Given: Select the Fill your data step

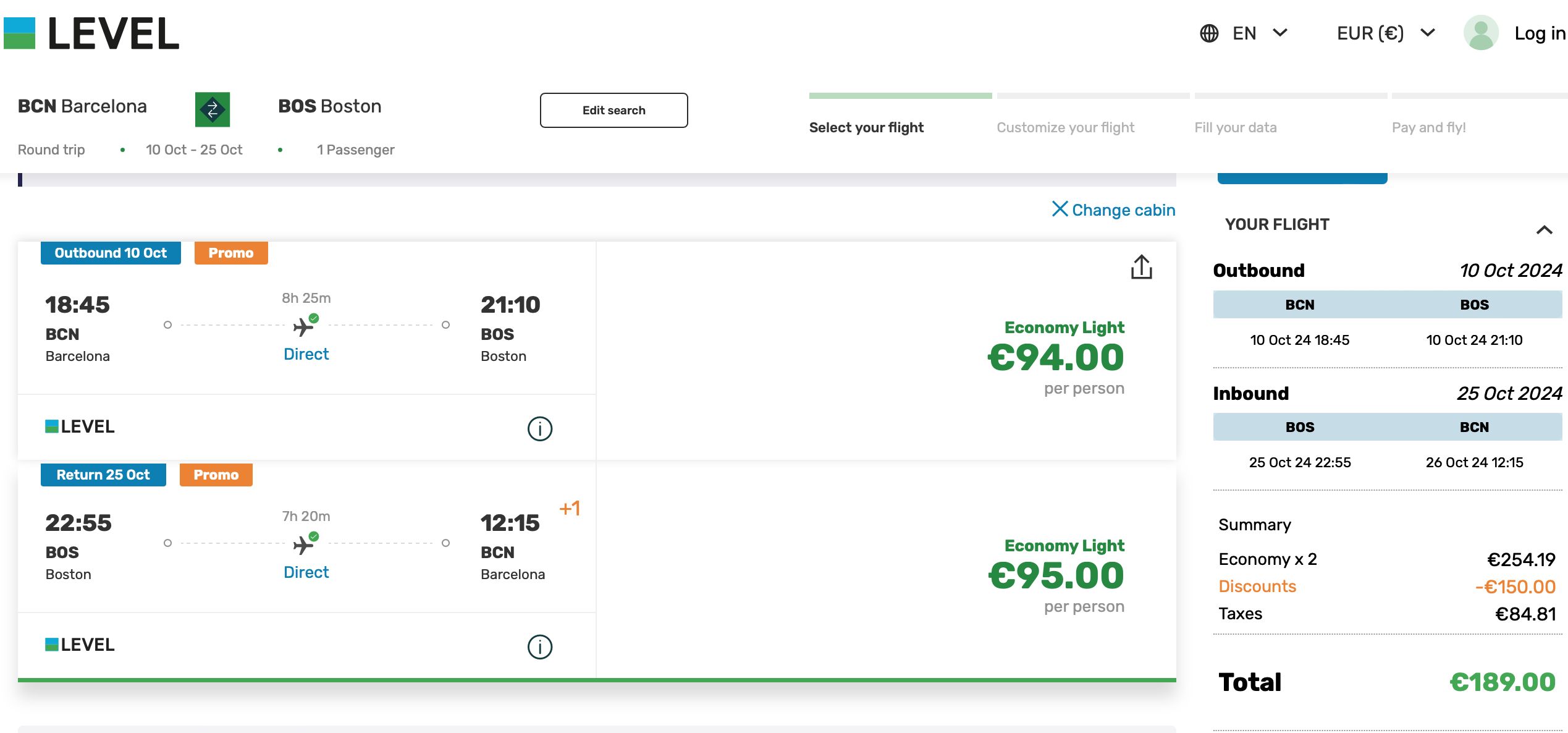Looking at the screenshot, I should tap(1235, 127).
